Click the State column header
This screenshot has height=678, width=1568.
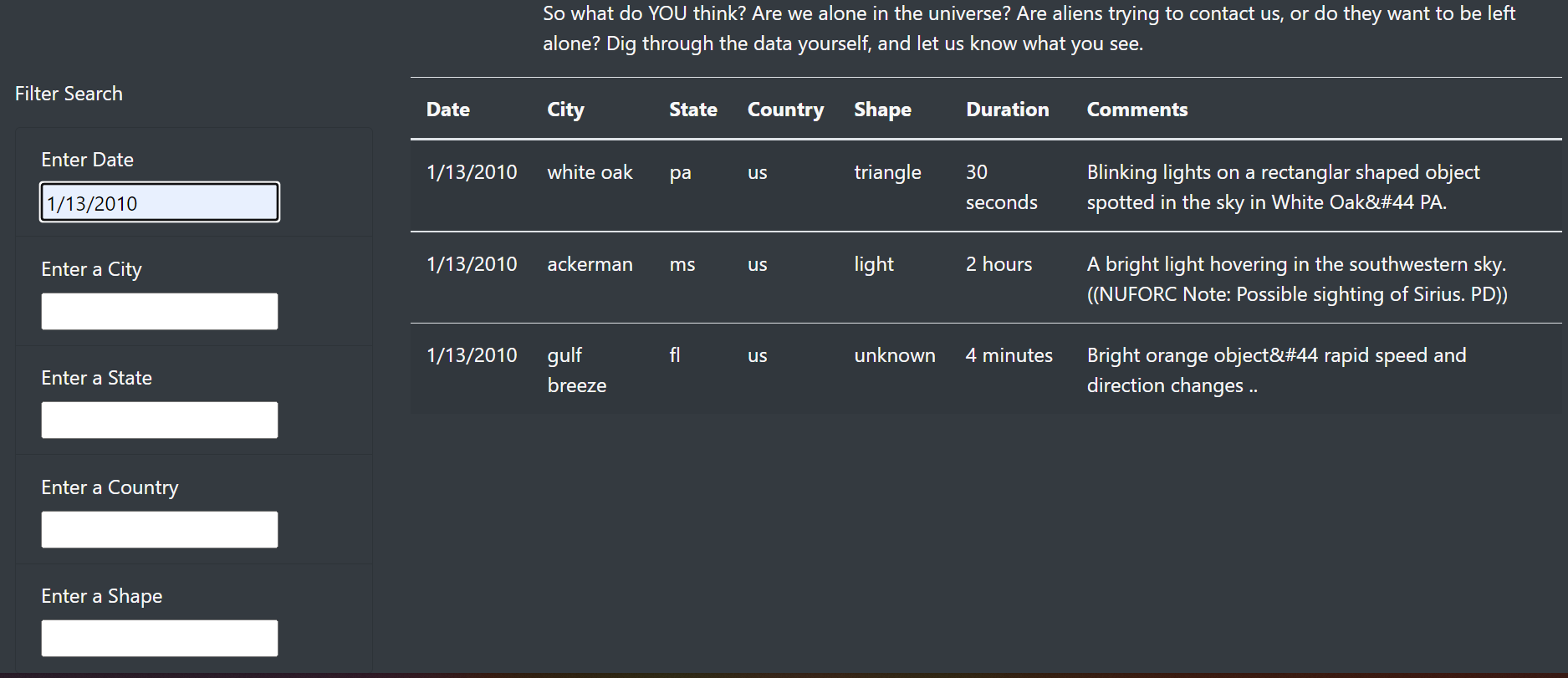(x=692, y=110)
